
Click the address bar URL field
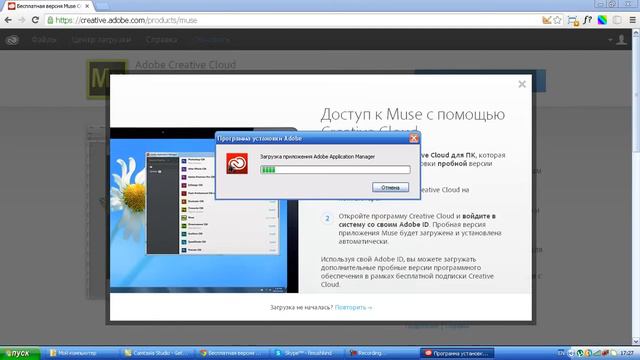[x=292, y=20]
